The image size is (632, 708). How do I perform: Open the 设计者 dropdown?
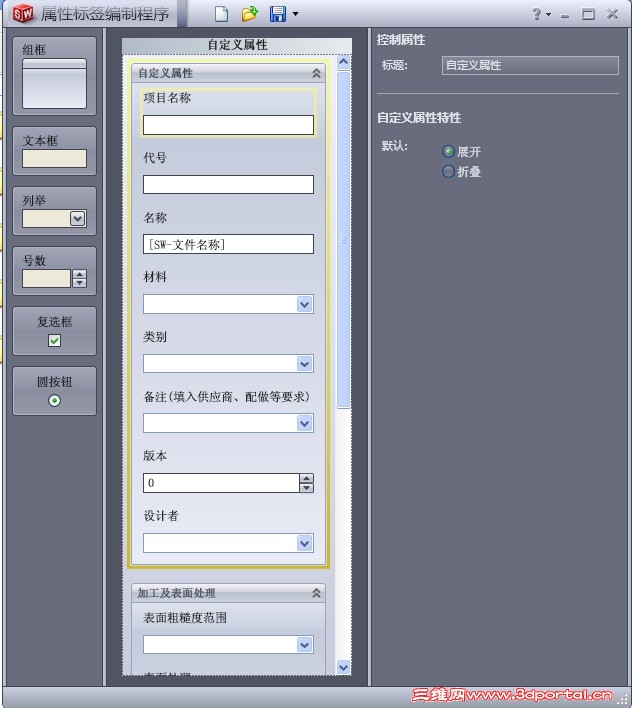coord(305,543)
